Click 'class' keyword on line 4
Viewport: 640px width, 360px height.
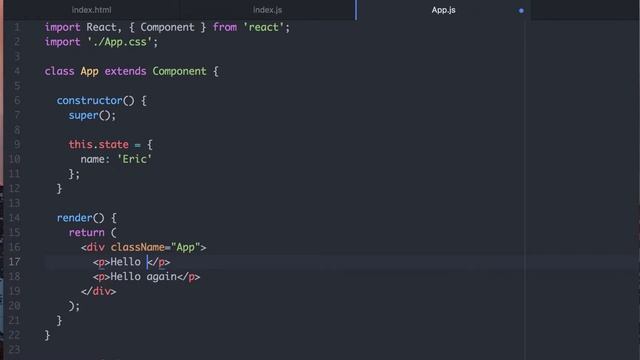coord(60,71)
